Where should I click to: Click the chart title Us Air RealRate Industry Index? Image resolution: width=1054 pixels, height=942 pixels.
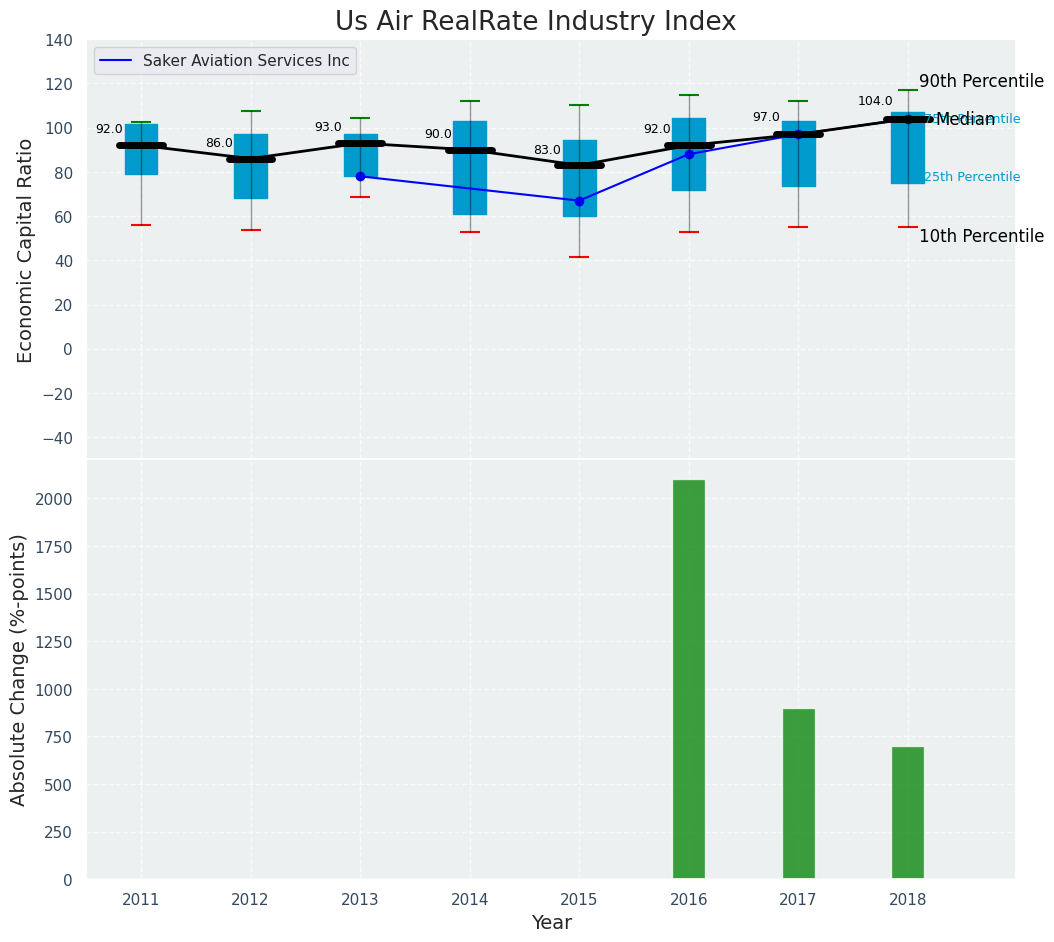coord(535,22)
